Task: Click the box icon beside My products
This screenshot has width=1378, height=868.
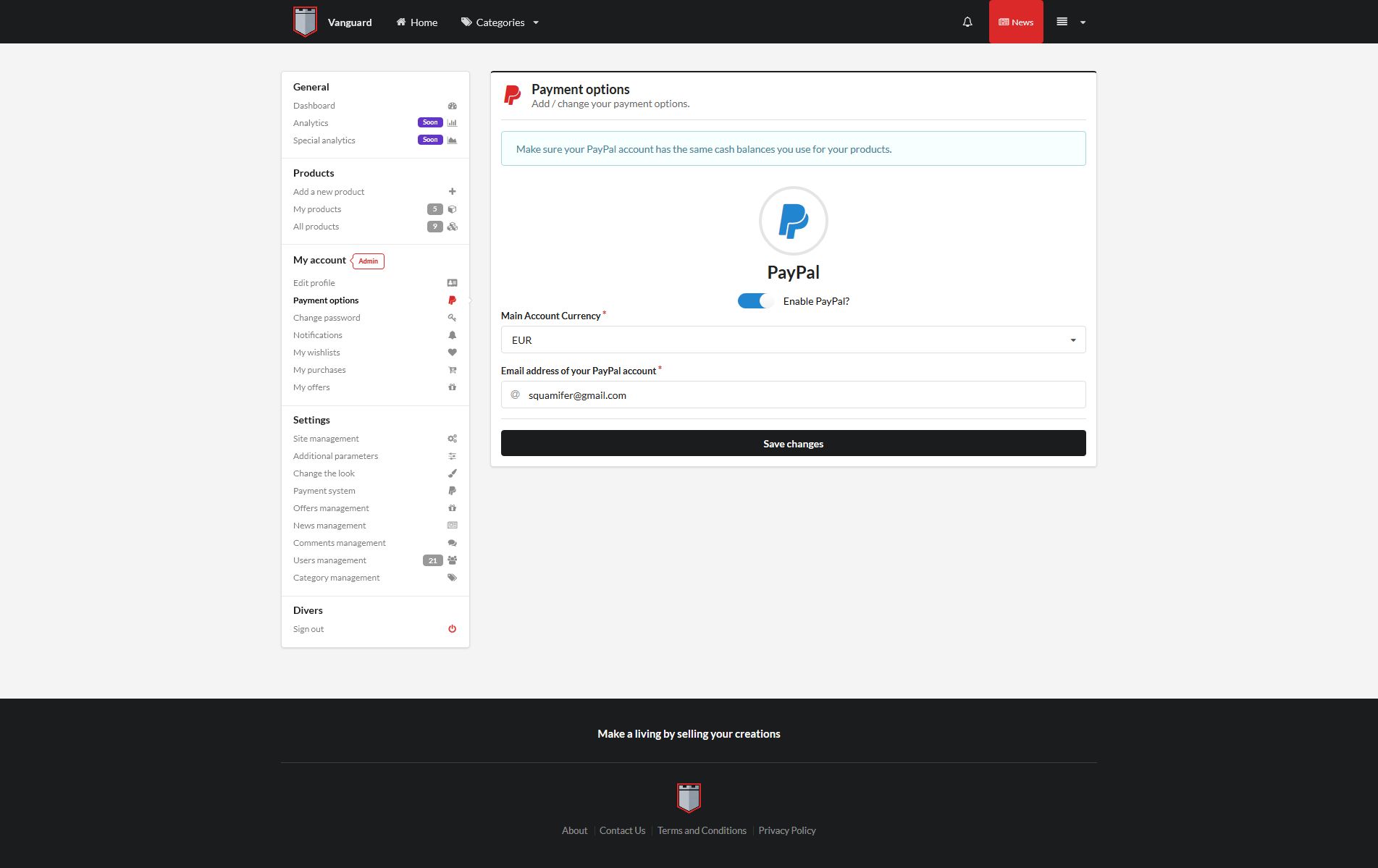Action: (452, 209)
